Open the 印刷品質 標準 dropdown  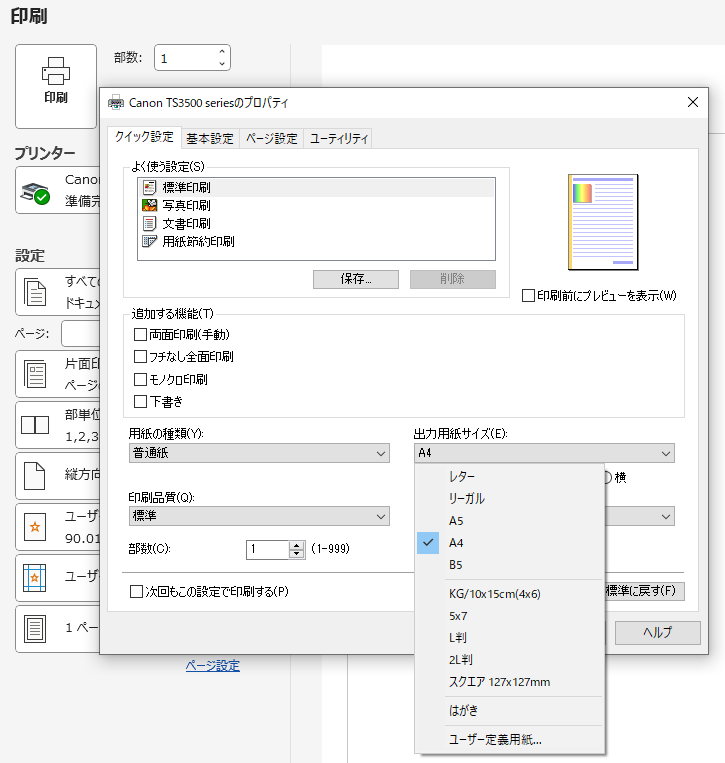coord(259,516)
